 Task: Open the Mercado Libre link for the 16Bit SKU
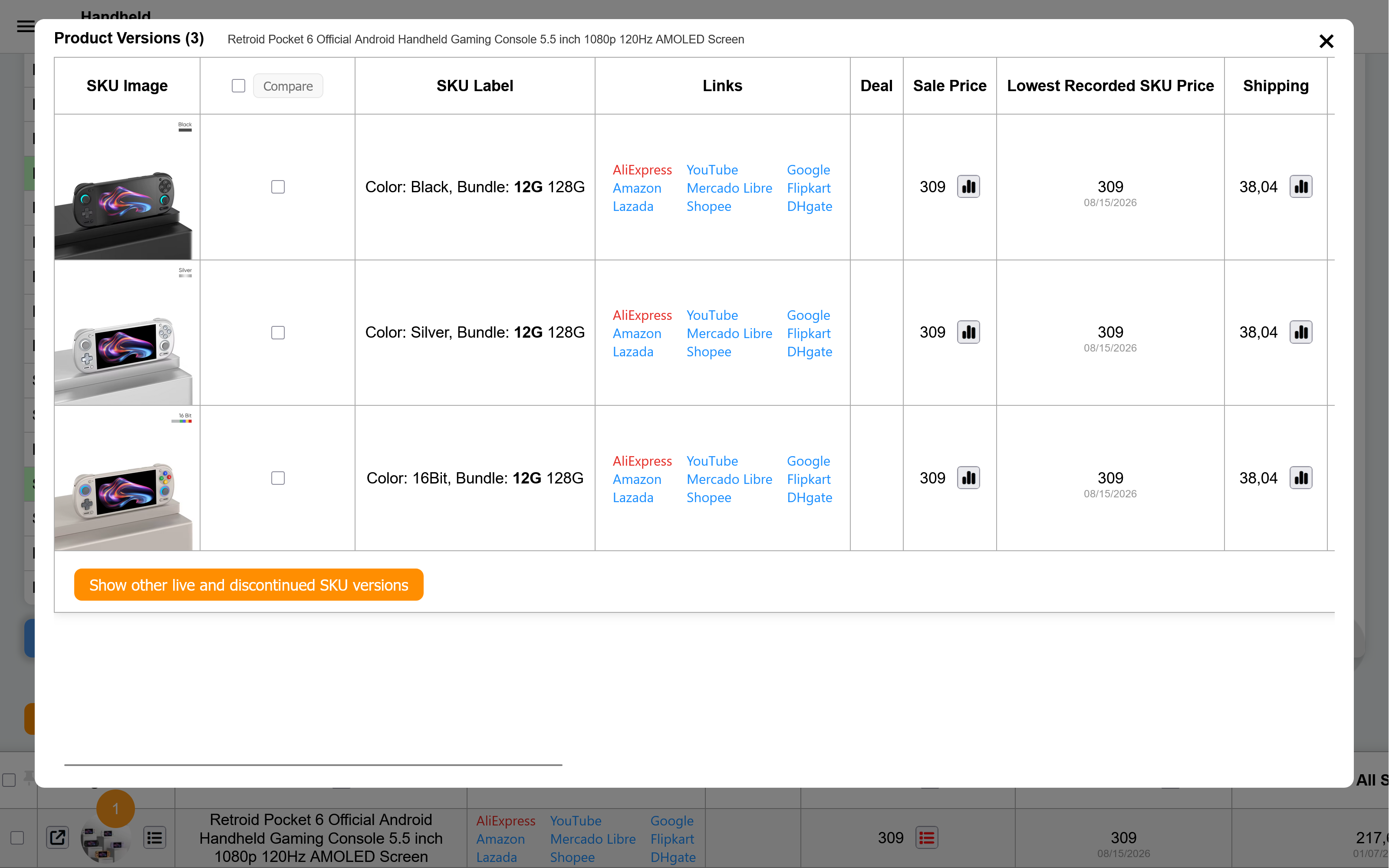(x=729, y=479)
